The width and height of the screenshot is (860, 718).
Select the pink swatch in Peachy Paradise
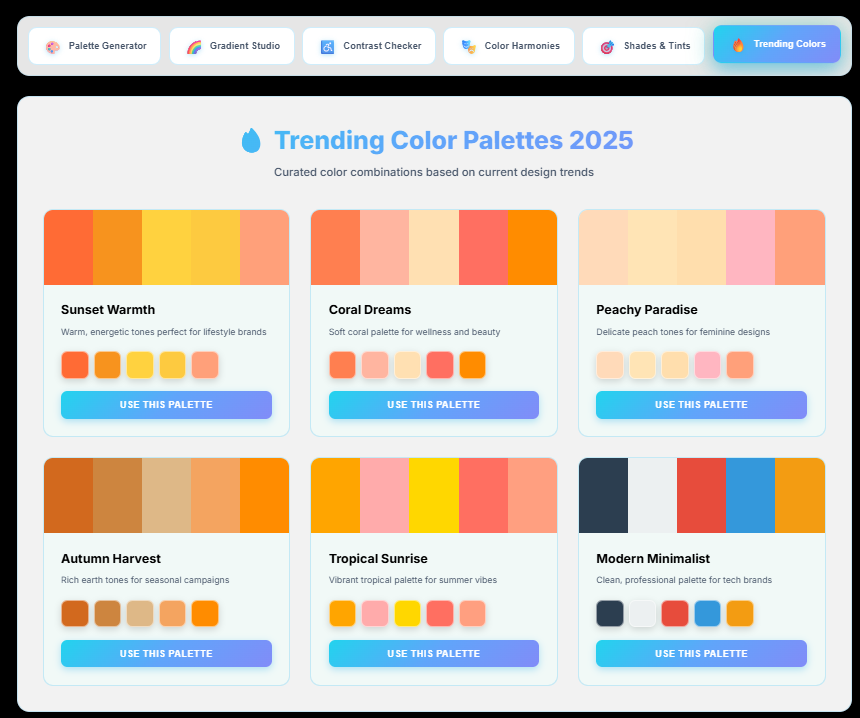click(708, 365)
